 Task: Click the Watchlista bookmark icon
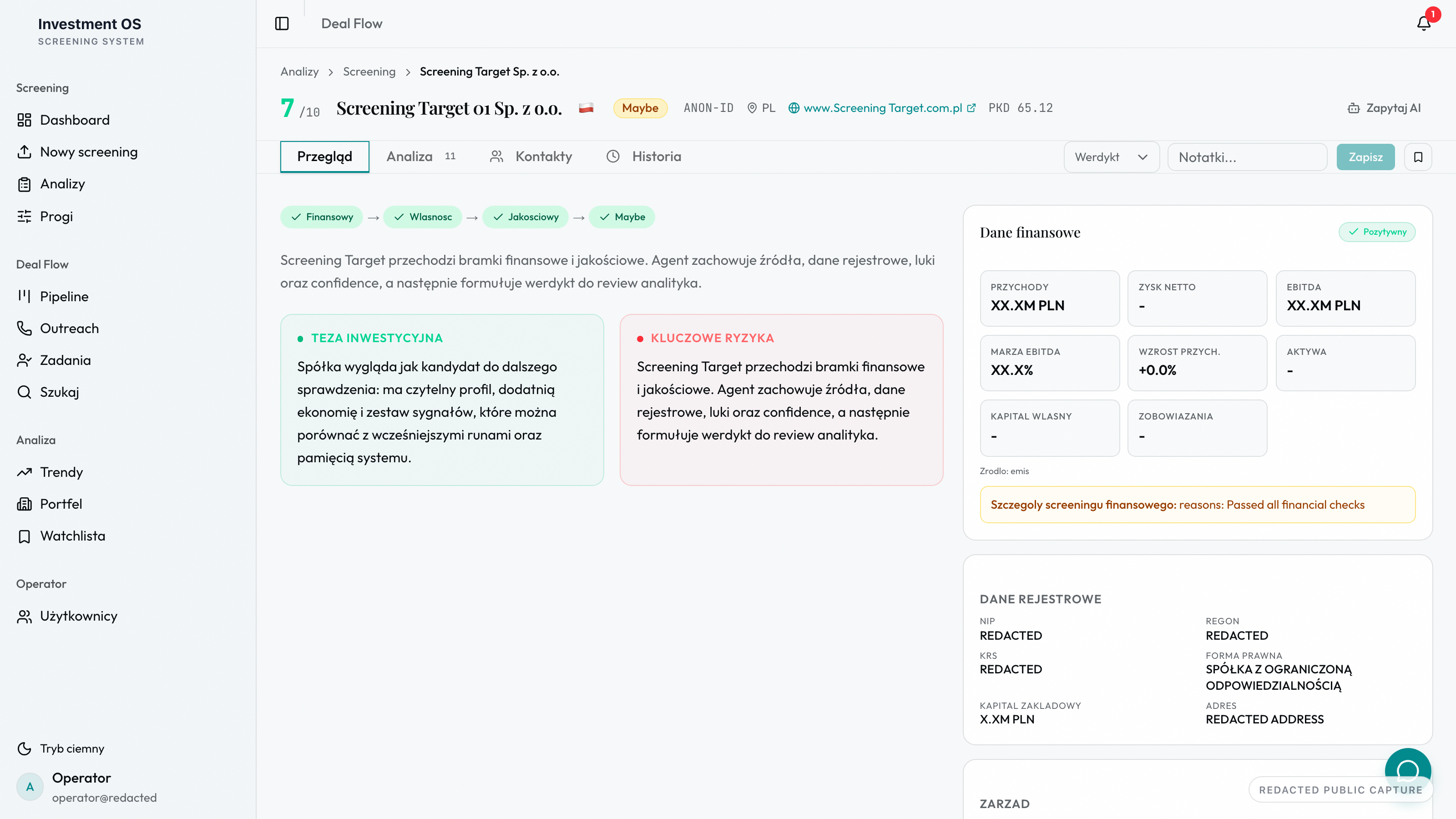point(24,536)
